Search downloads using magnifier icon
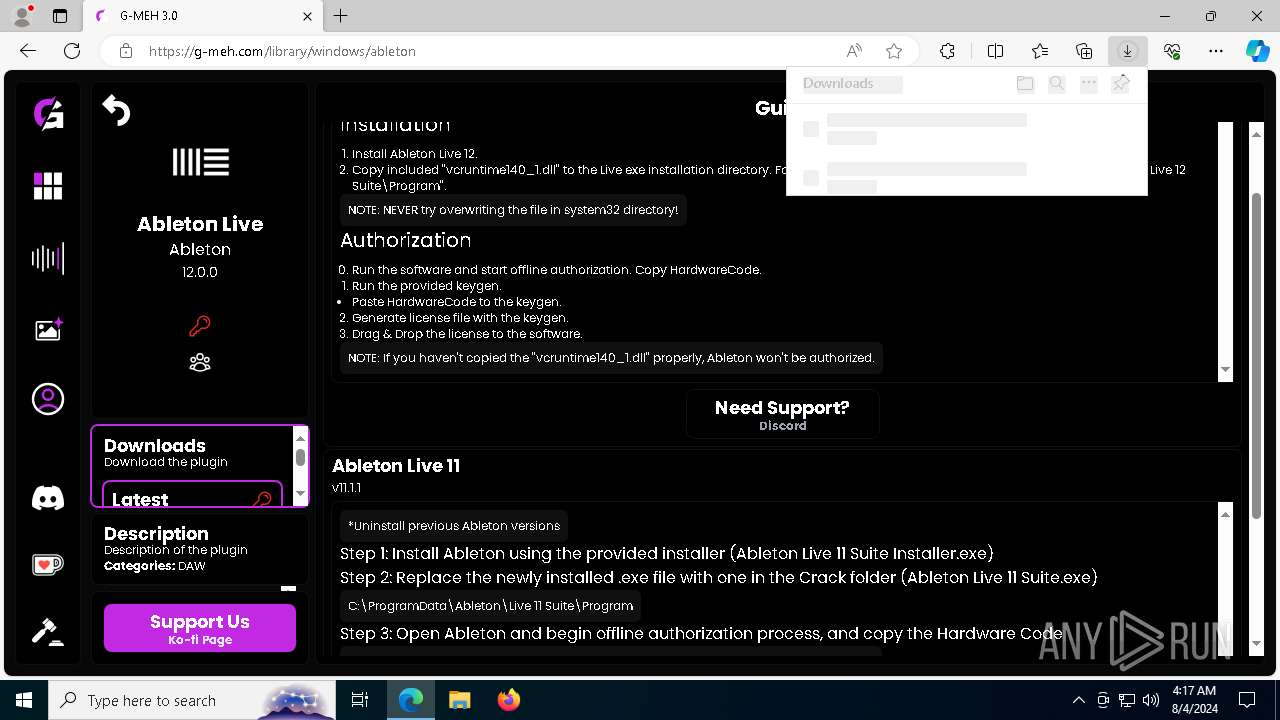 pos(1057,84)
